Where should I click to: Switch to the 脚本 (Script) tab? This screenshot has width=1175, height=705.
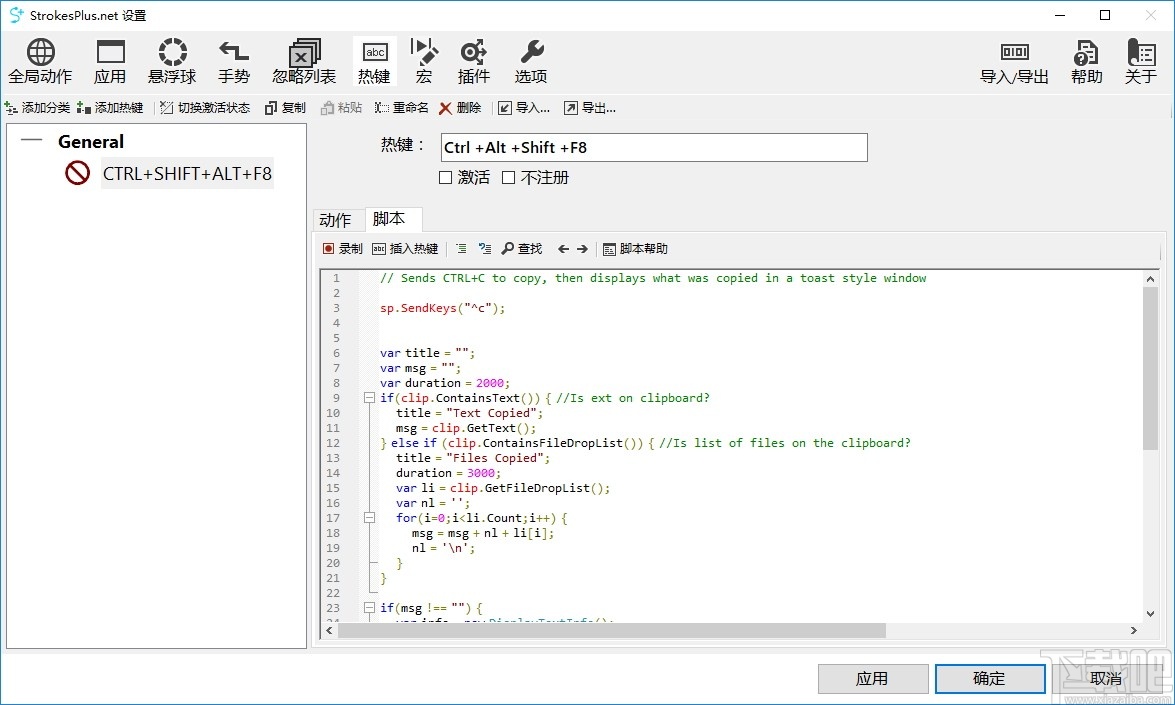[x=392, y=219]
